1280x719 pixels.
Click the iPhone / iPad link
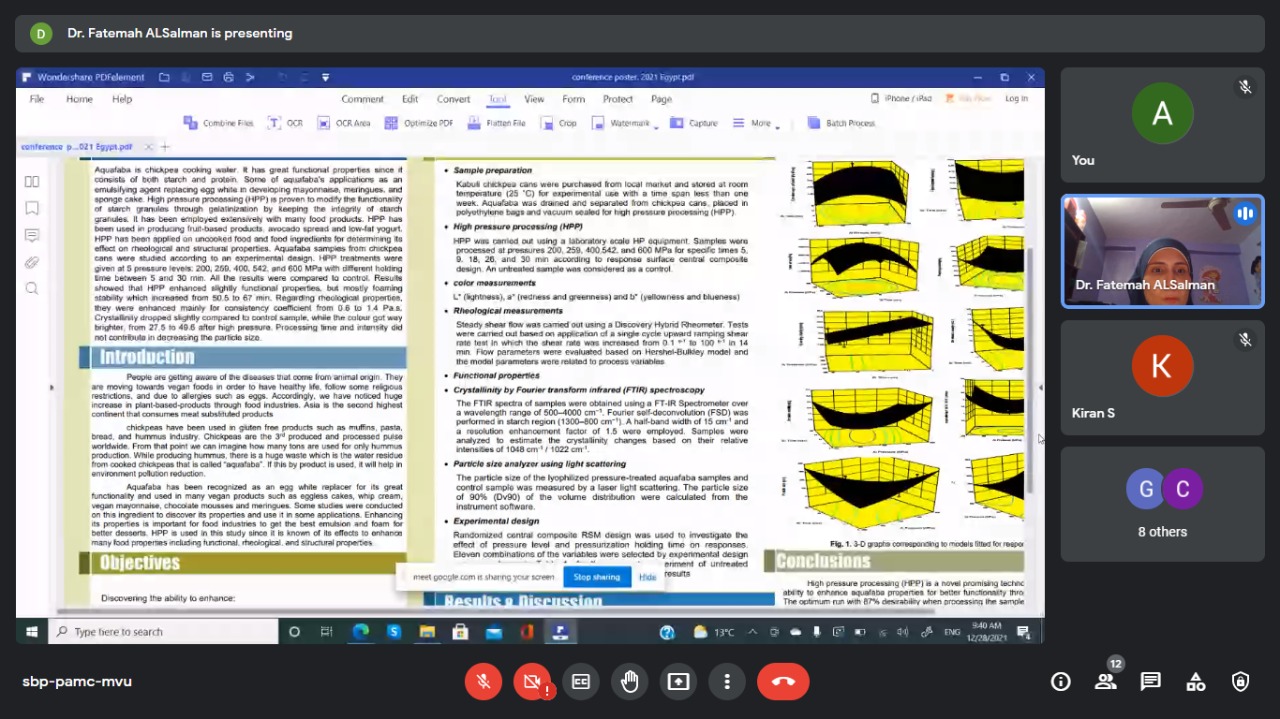(x=901, y=99)
